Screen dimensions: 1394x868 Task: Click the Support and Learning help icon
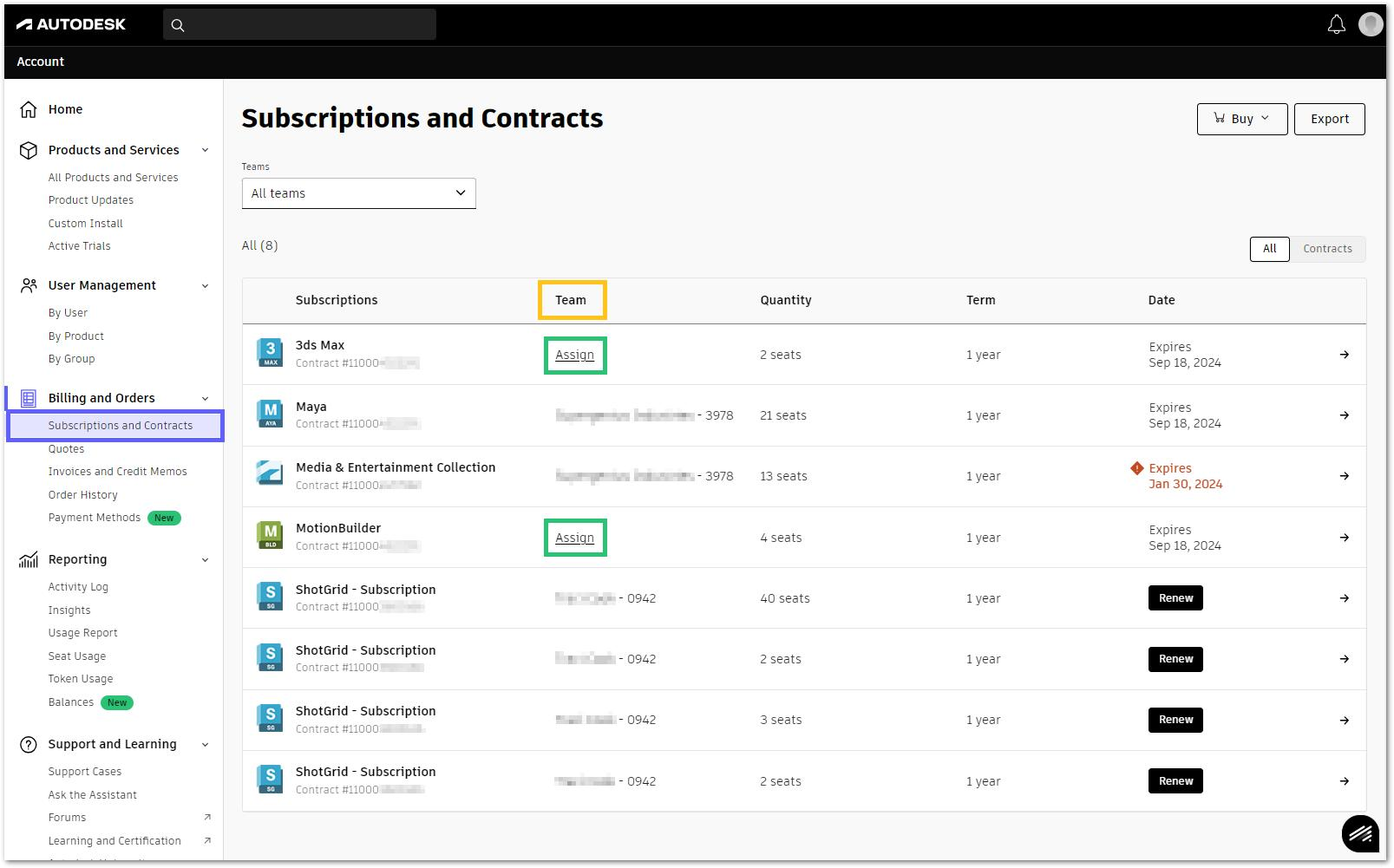pyautogui.click(x=29, y=744)
